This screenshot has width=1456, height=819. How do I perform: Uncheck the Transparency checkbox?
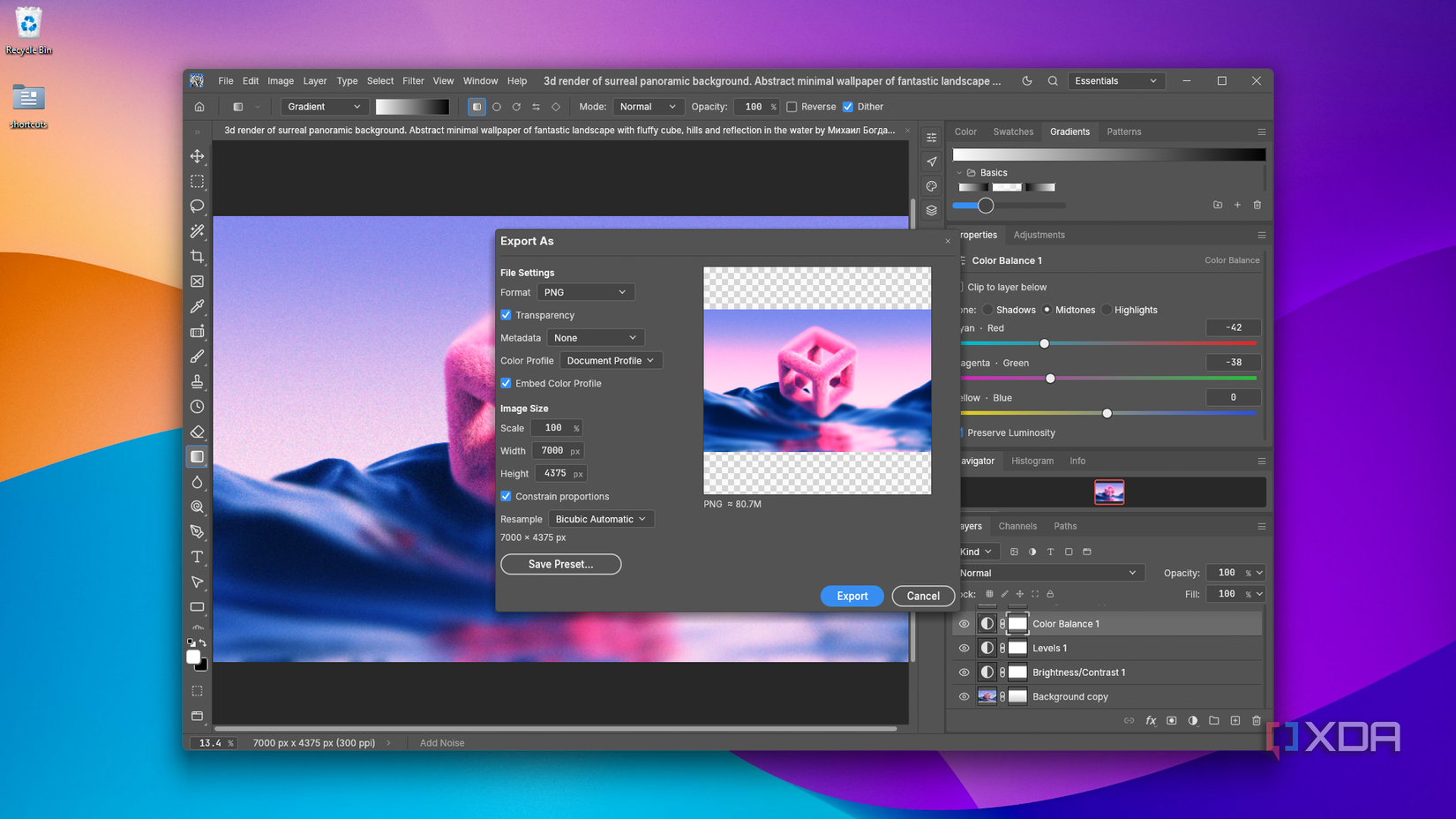click(506, 315)
